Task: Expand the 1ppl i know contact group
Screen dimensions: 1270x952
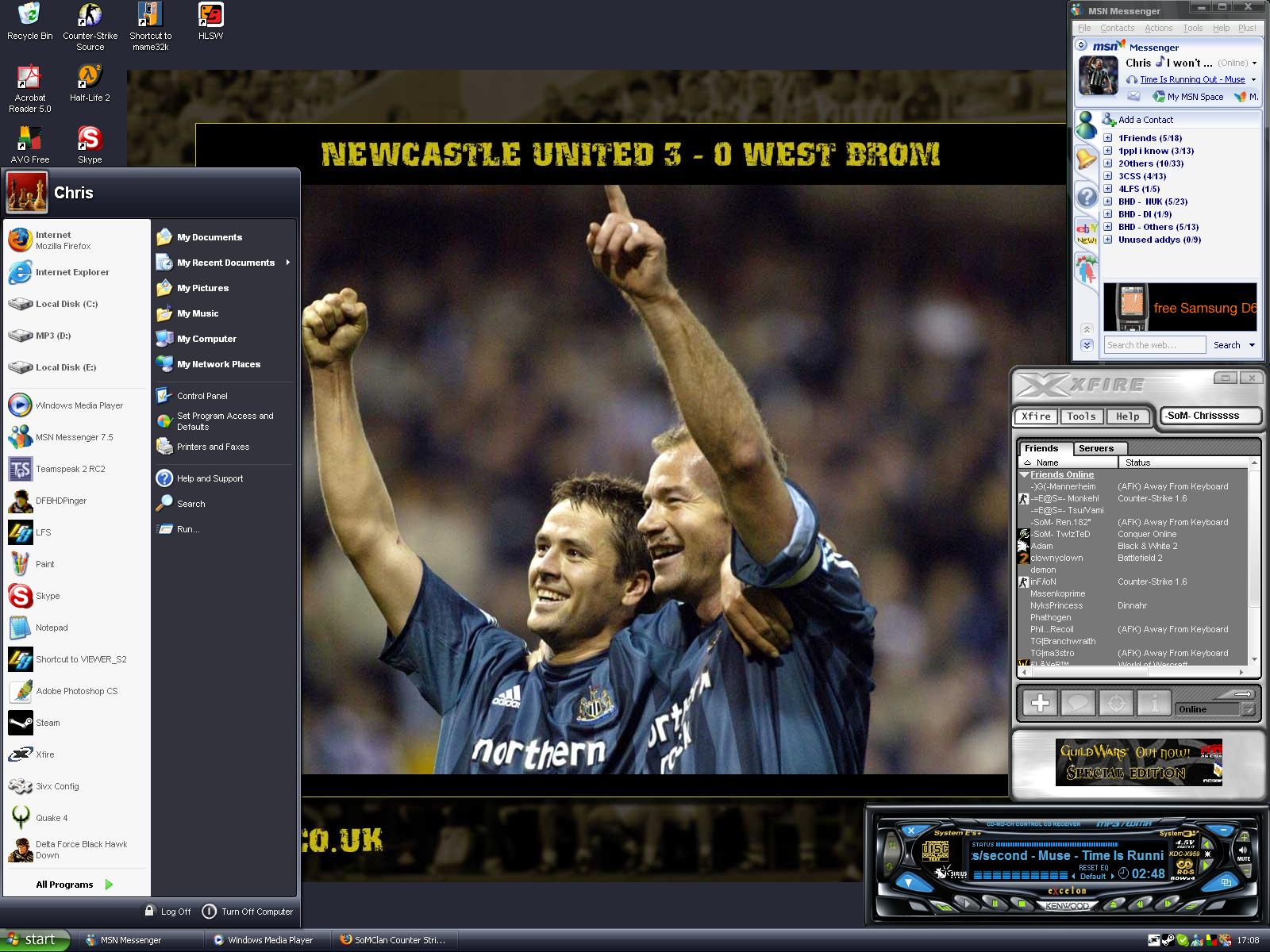Action: coord(1108,151)
